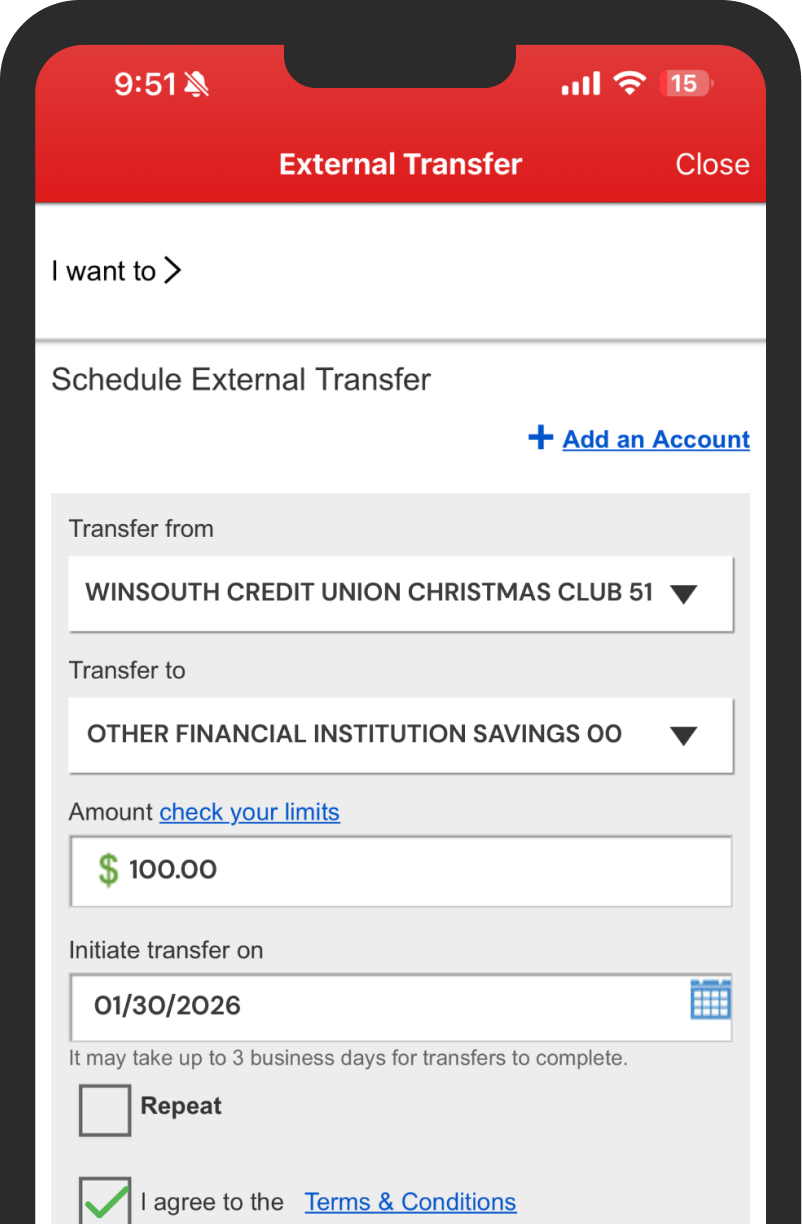
Task: Tap the battery indicator showing 15
Action: click(684, 84)
